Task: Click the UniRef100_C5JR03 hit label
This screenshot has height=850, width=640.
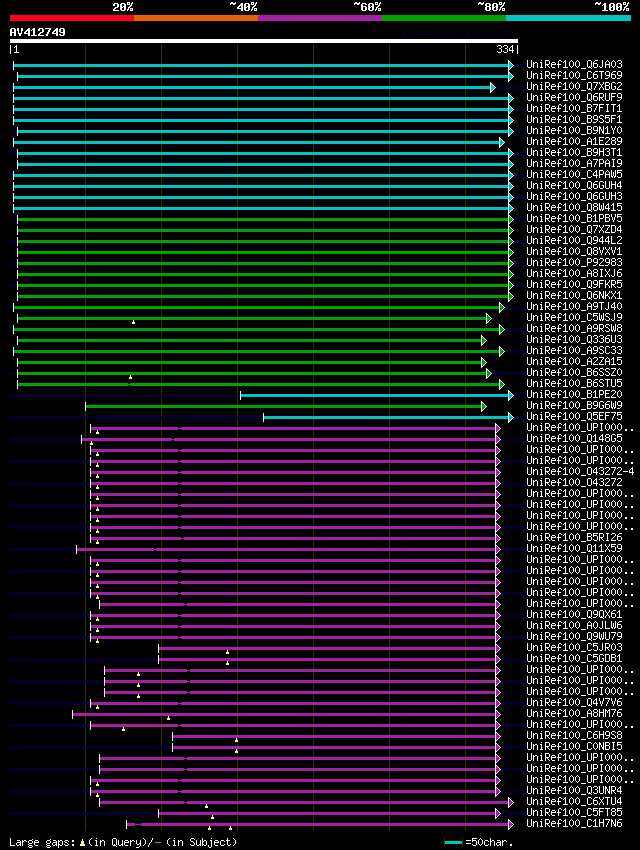Action: point(574,647)
